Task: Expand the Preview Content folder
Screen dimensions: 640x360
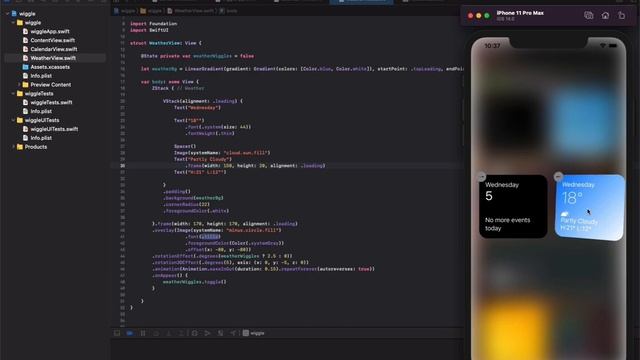Action: [19, 85]
